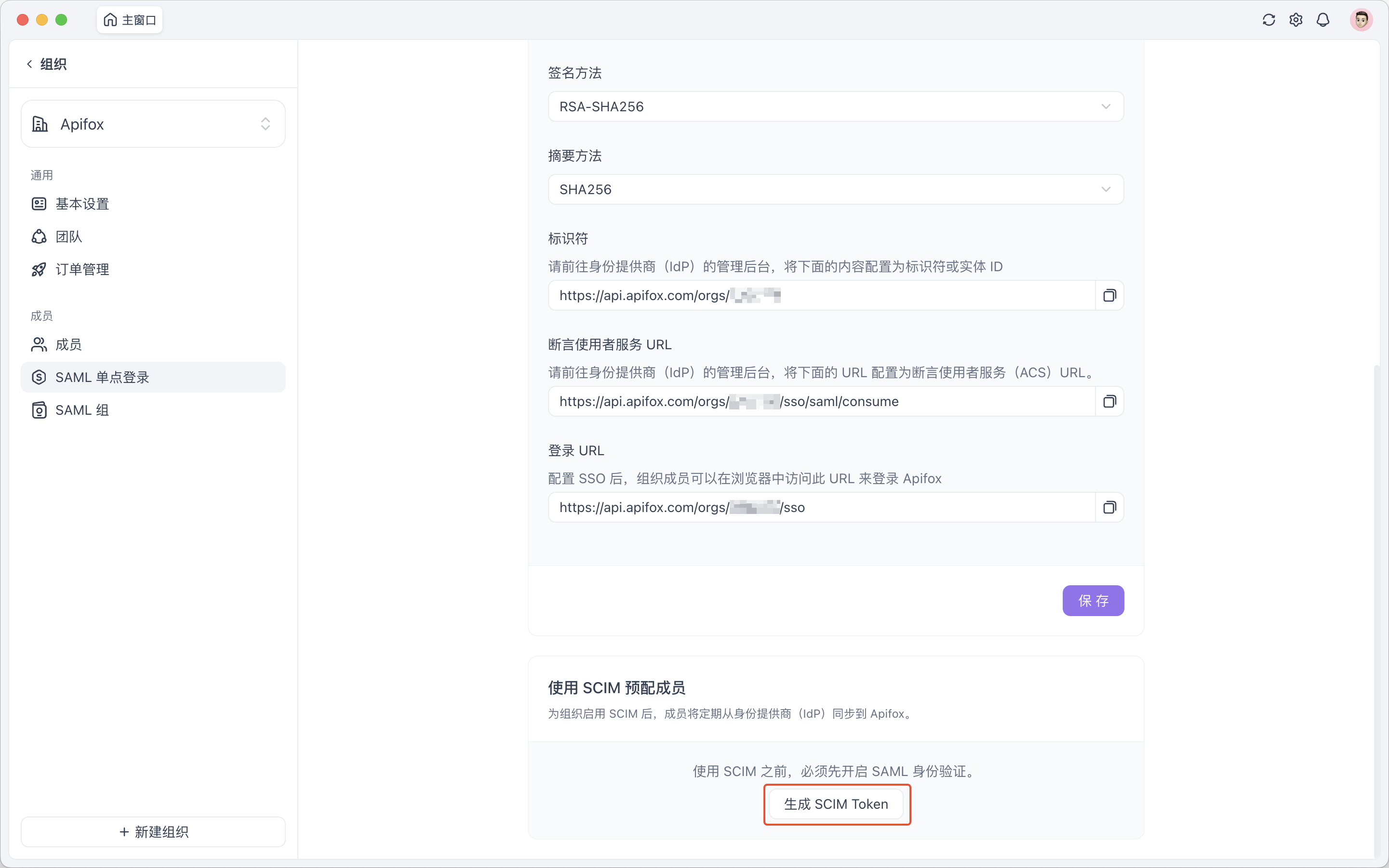Click 生成 SCIM Token button

tap(836, 804)
